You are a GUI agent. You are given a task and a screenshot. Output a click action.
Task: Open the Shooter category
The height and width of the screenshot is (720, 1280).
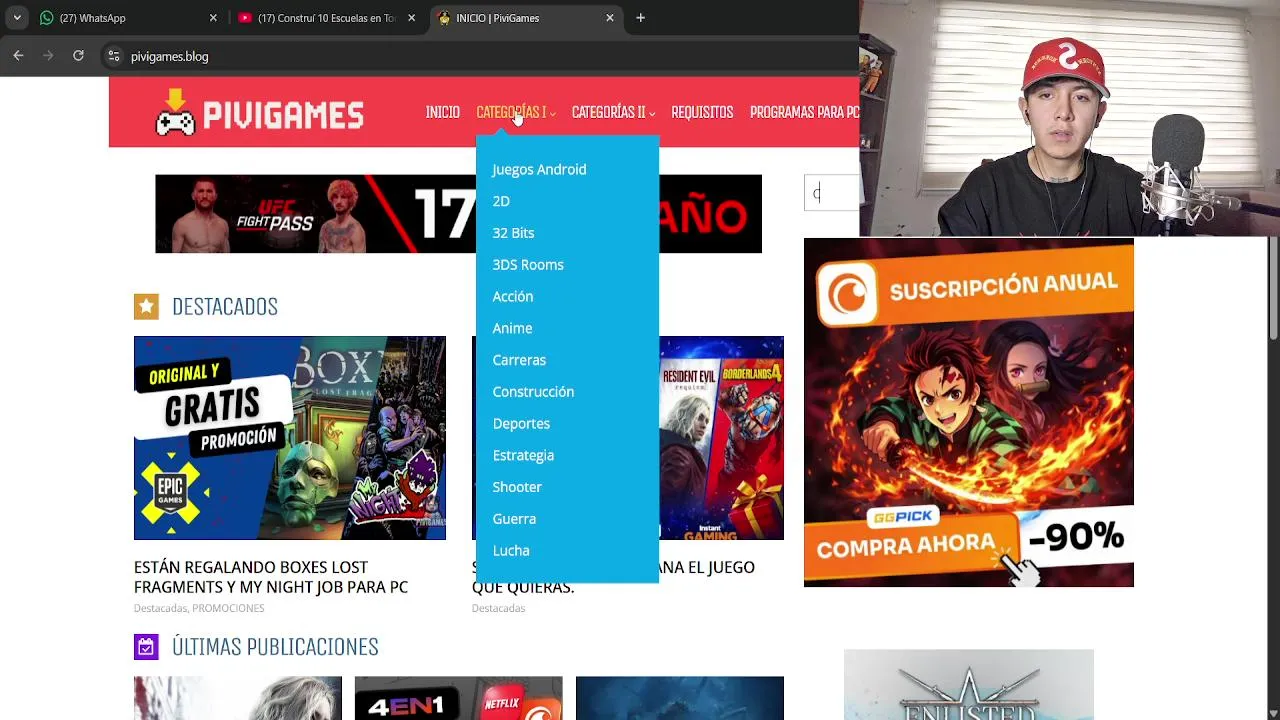tap(517, 487)
